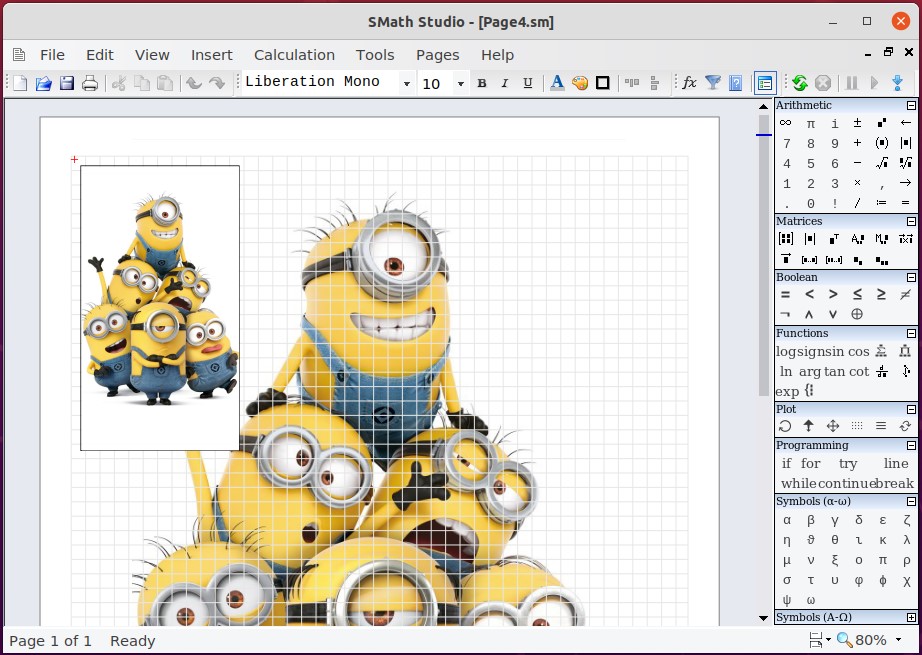The height and width of the screenshot is (655, 922).
Task: Click the Print icon in toolbar
Action: [x=90, y=83]
